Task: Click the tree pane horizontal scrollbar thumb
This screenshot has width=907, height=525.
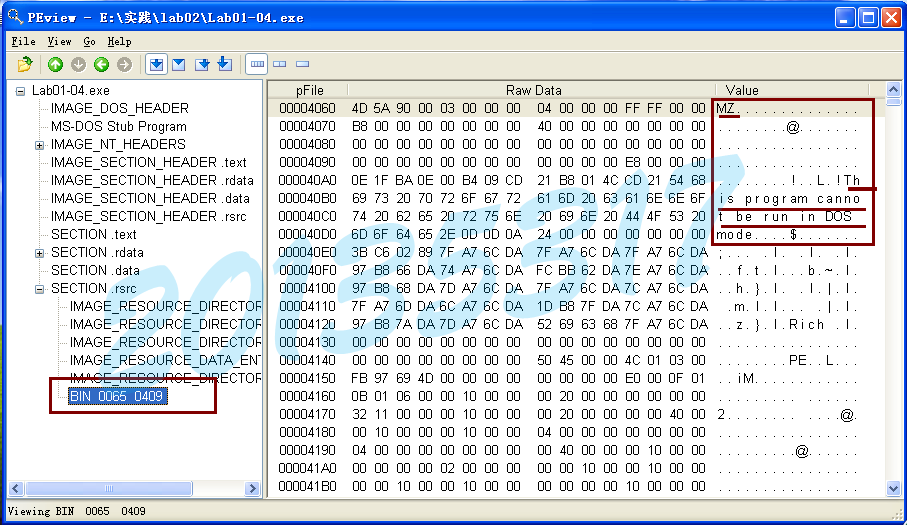Action: click(x=109, y=489)
